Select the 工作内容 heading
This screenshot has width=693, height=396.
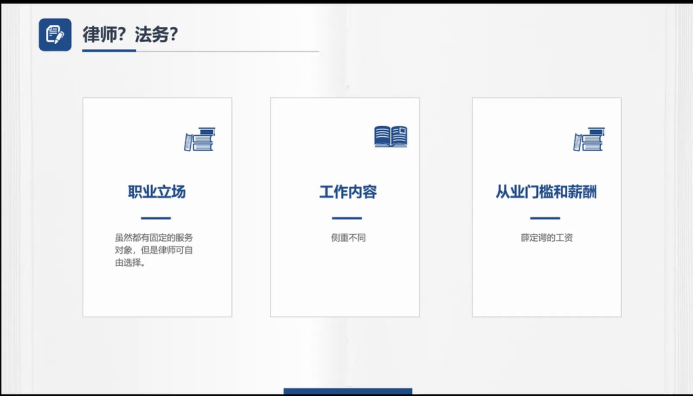point(348,192)
